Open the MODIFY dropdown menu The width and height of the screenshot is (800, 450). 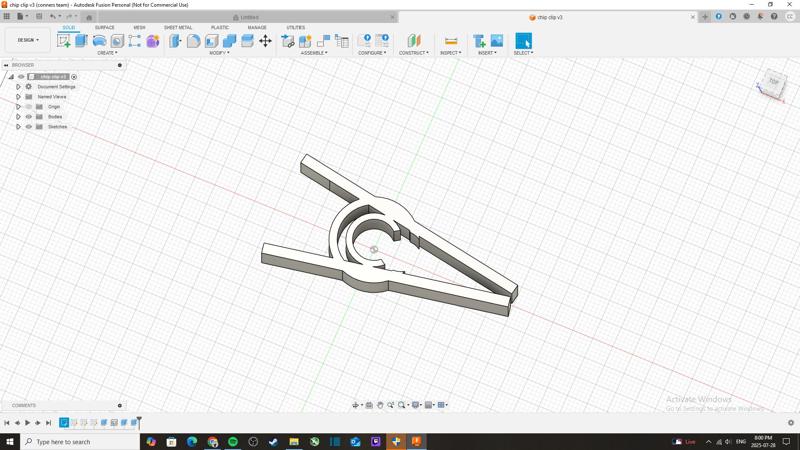[219, 53]
